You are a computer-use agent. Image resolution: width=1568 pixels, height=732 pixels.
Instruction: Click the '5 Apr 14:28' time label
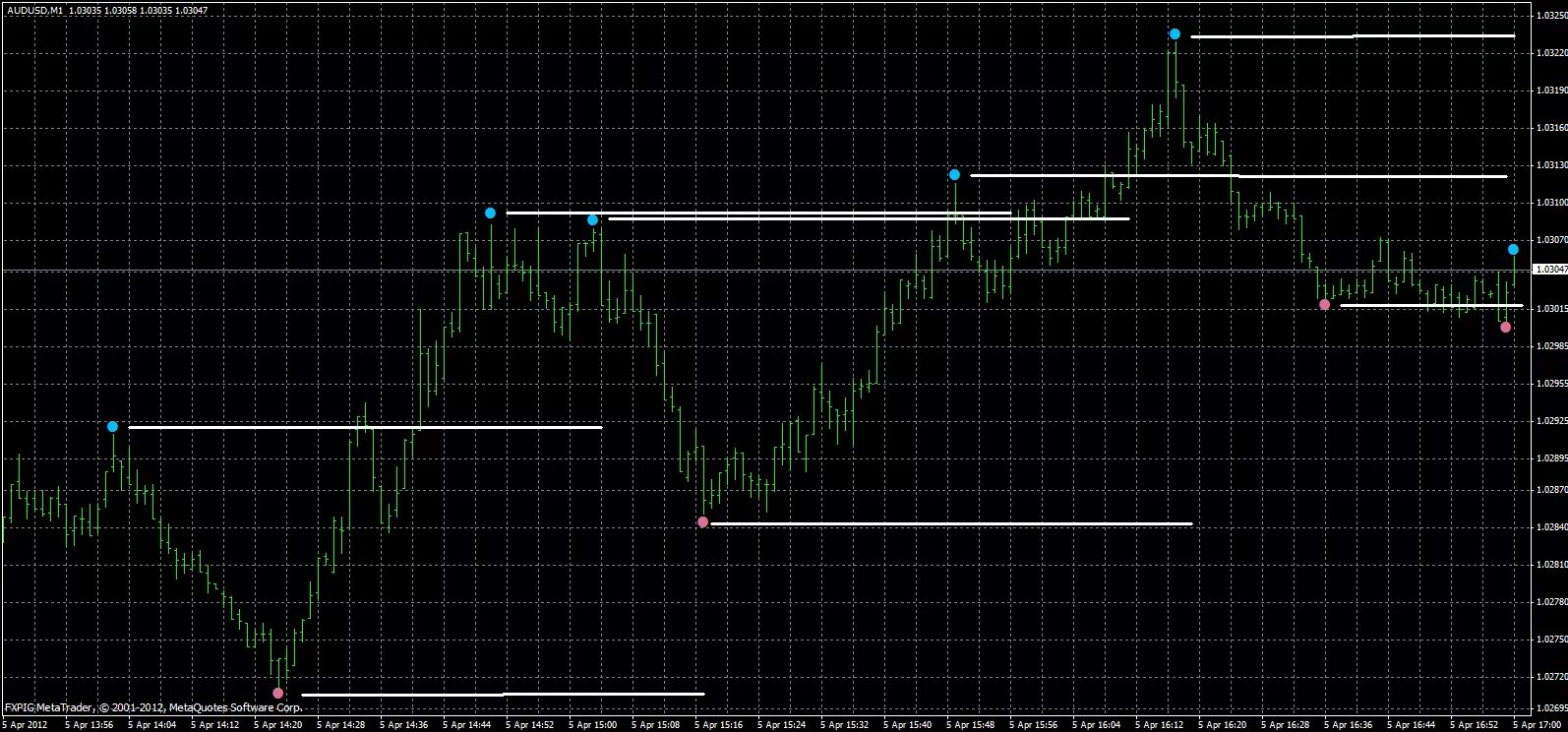click(x=342, y=725)
